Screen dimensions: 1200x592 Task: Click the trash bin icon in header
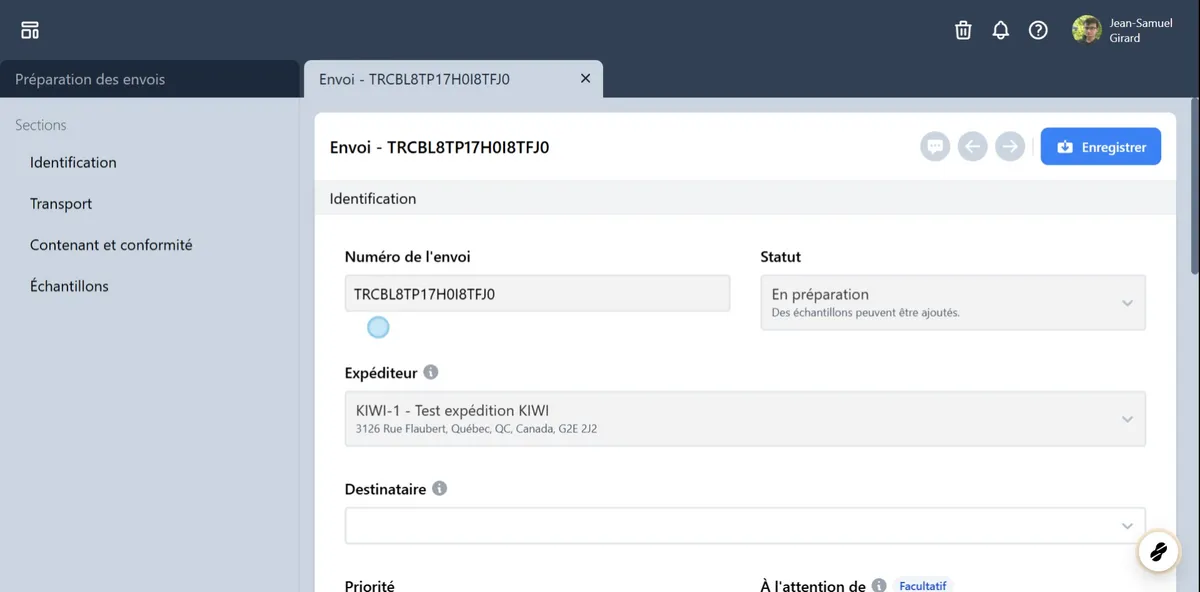tap(963, 30)
